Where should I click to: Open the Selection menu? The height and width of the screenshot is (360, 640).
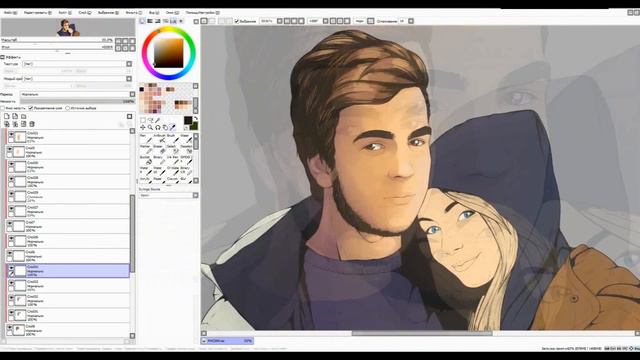[x=108, y=13]
